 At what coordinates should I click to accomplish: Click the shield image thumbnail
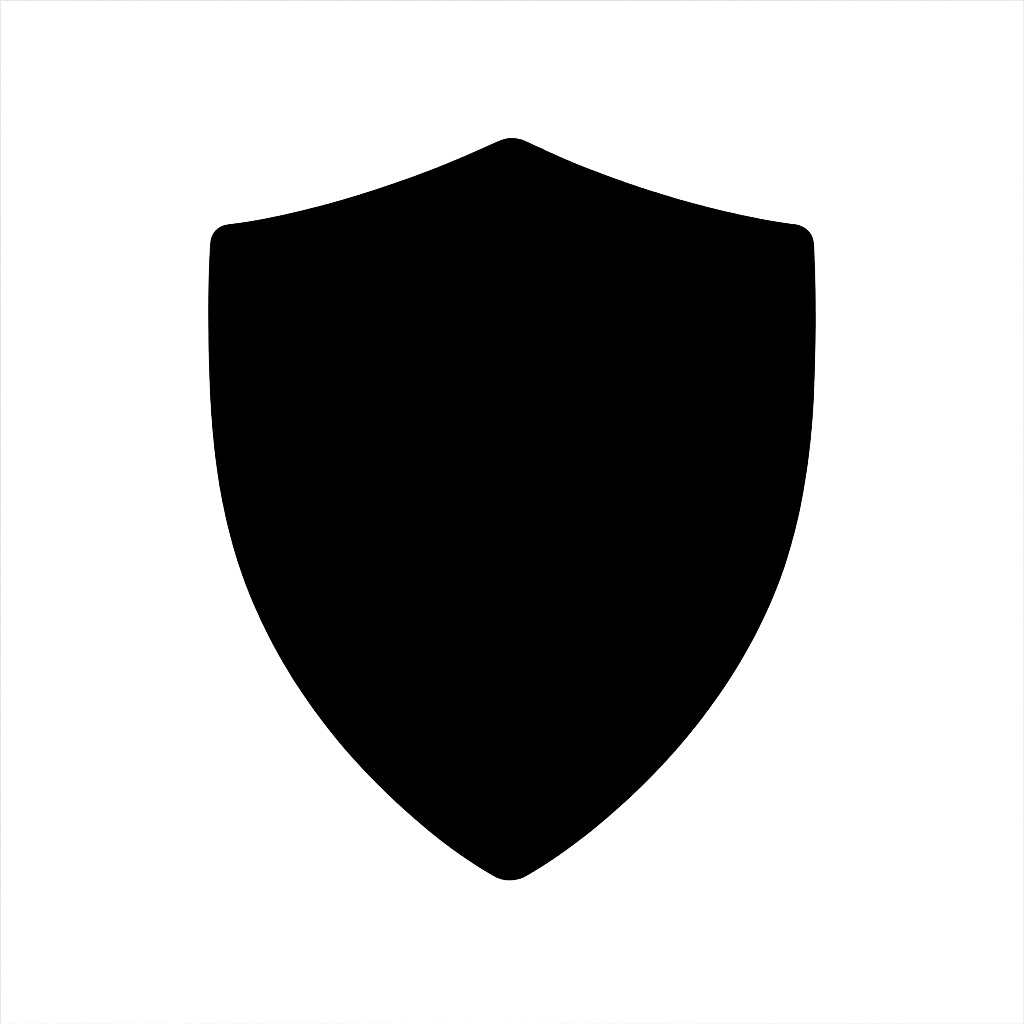coord(511,511)
